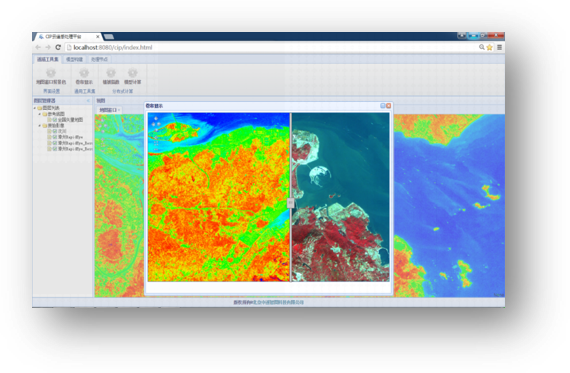Click the swipe divider handle between the images

point(290,203)
